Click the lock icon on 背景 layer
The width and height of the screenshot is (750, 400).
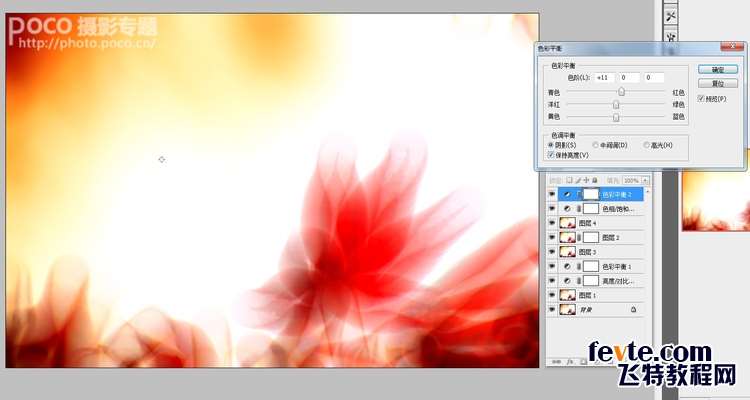coord(634,310)
